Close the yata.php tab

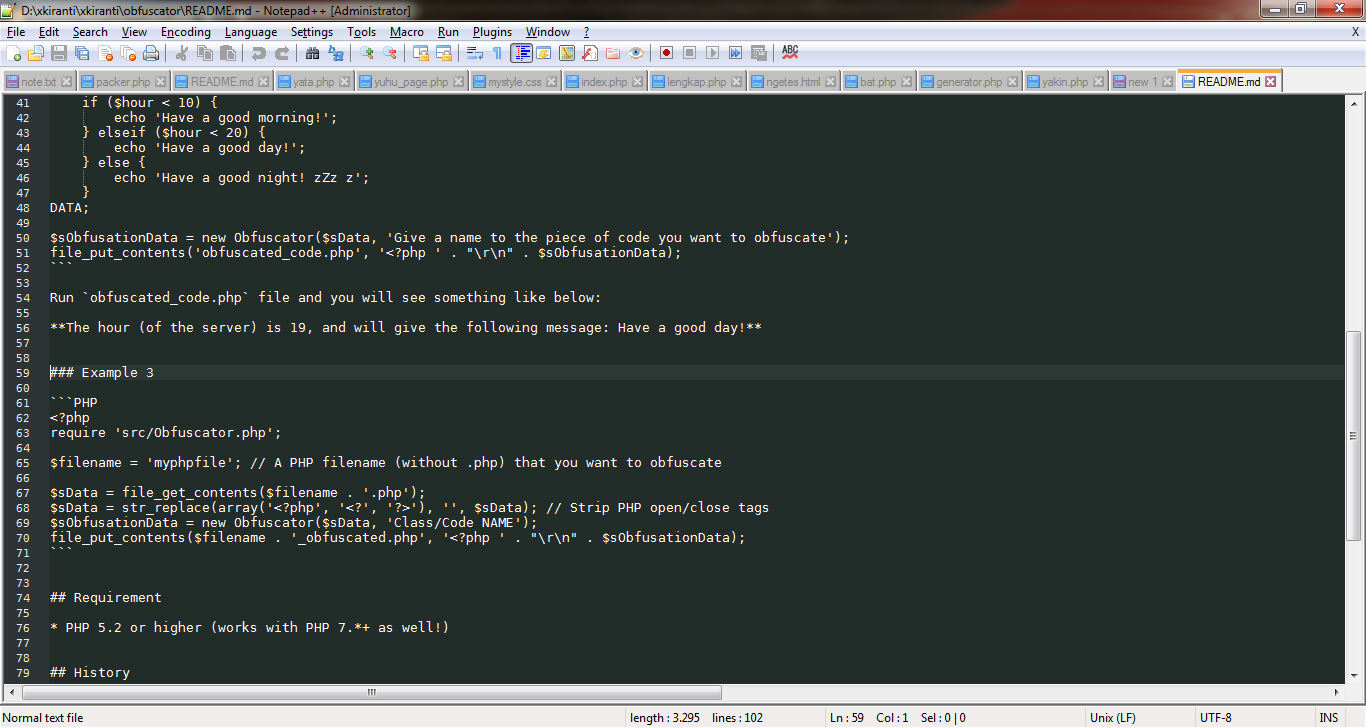(346, 82)
